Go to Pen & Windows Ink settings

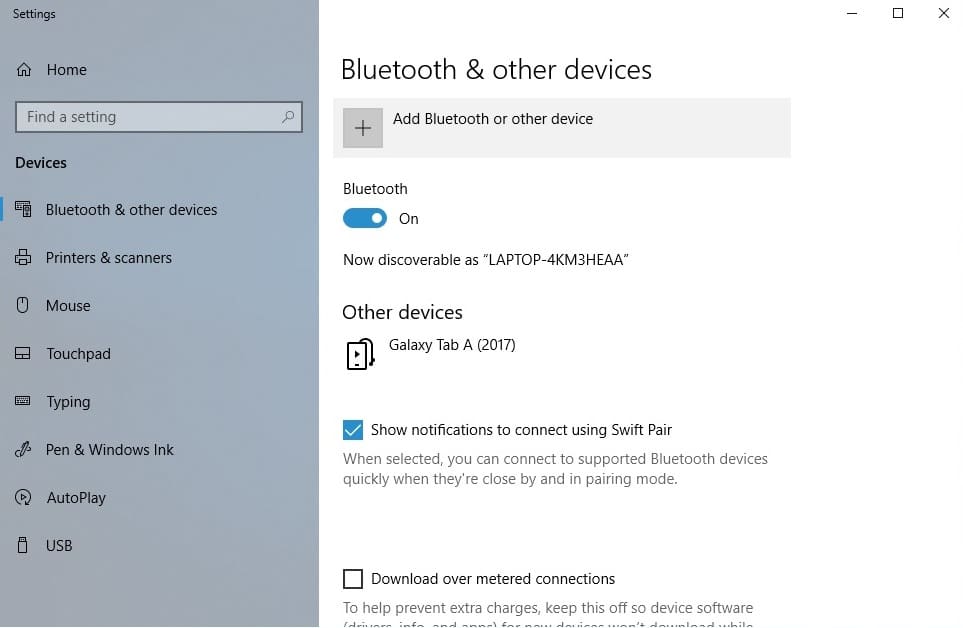110,450
